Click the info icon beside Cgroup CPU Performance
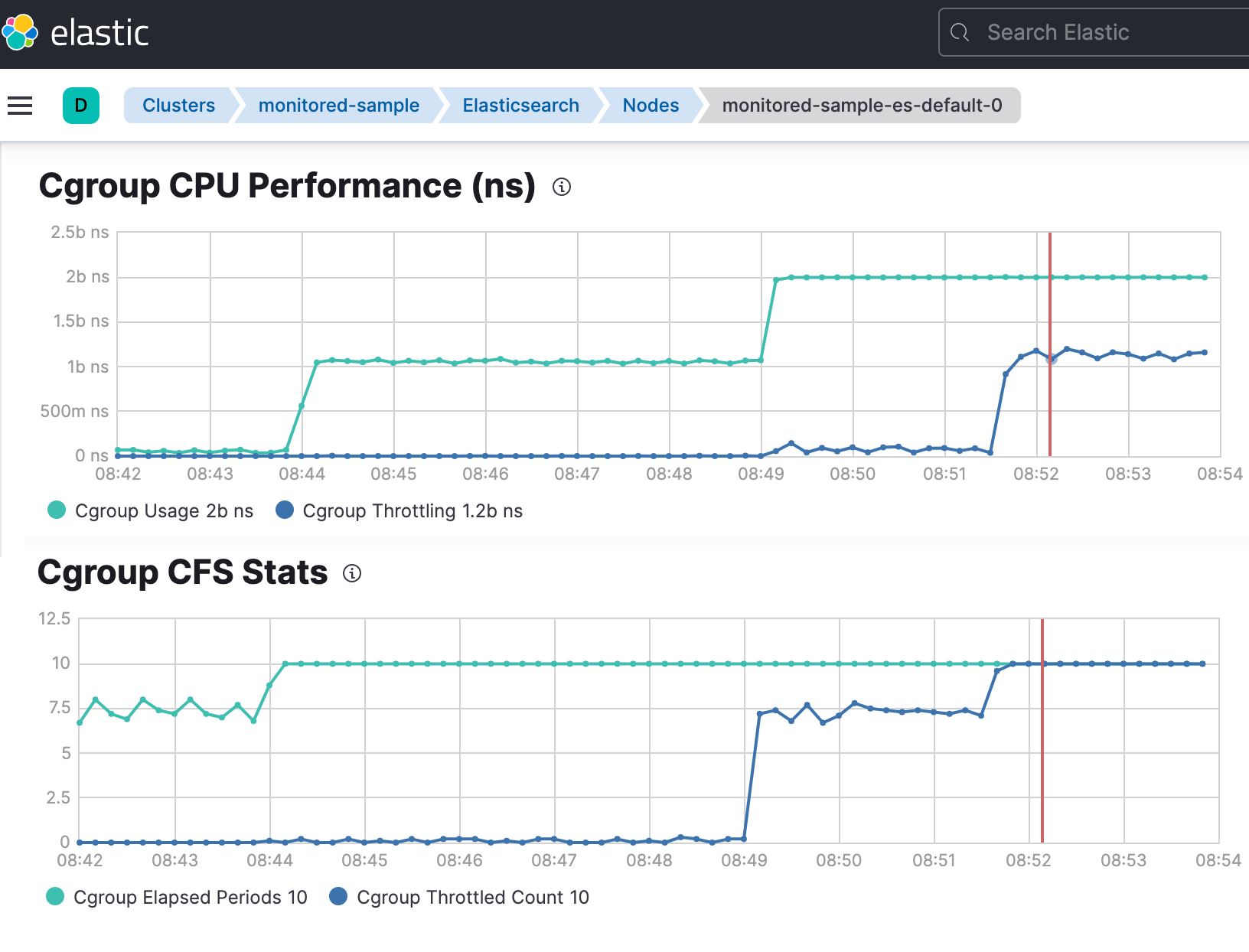The width and height of the screenshot is (1249, 952). coord(561,187)
